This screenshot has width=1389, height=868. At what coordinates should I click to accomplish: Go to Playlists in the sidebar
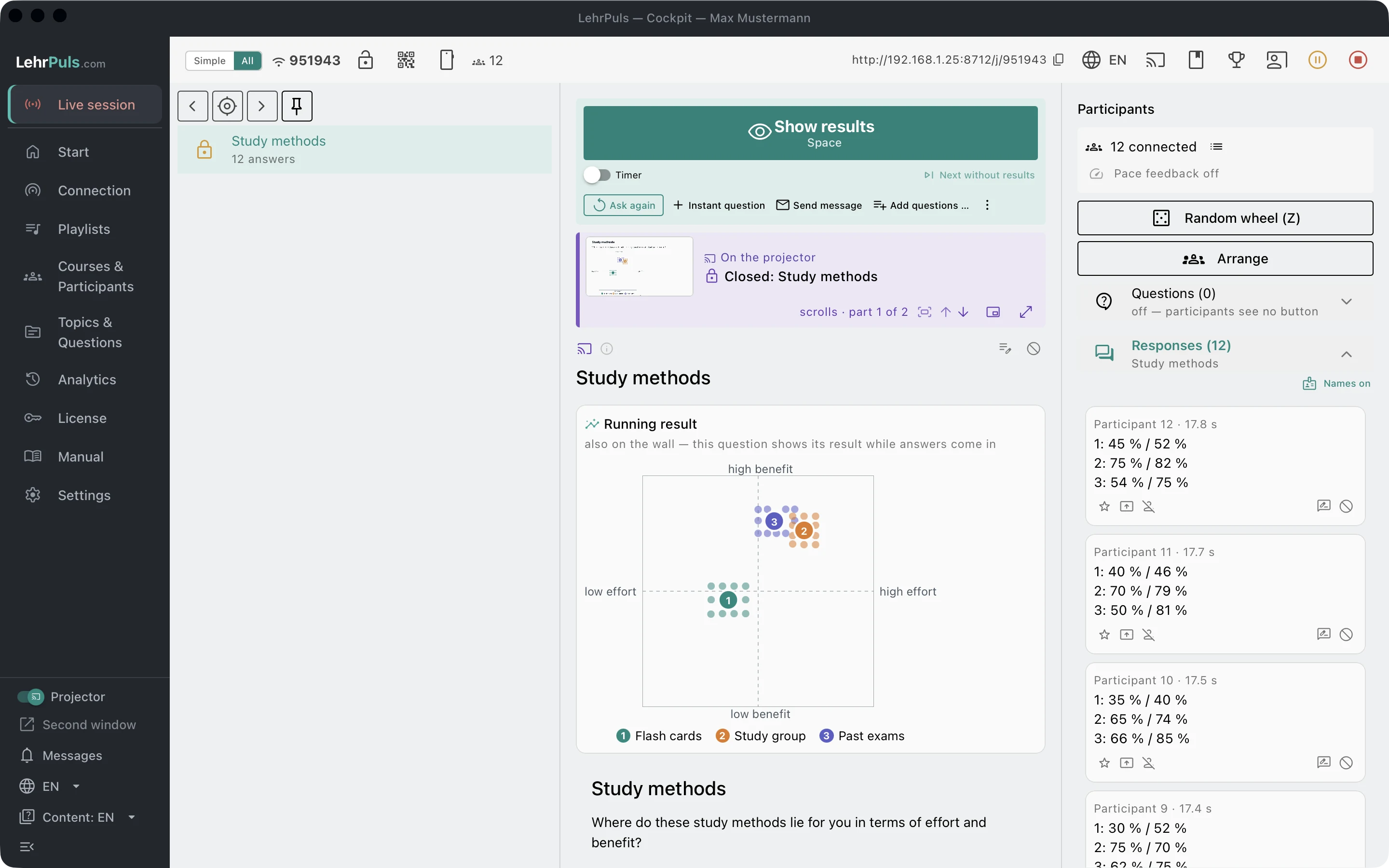[85, 229]
